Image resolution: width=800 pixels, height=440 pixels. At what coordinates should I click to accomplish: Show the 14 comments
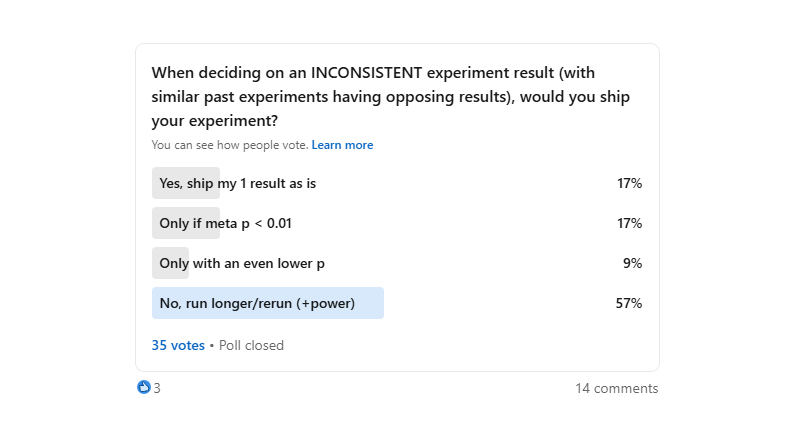pos(616,388)
